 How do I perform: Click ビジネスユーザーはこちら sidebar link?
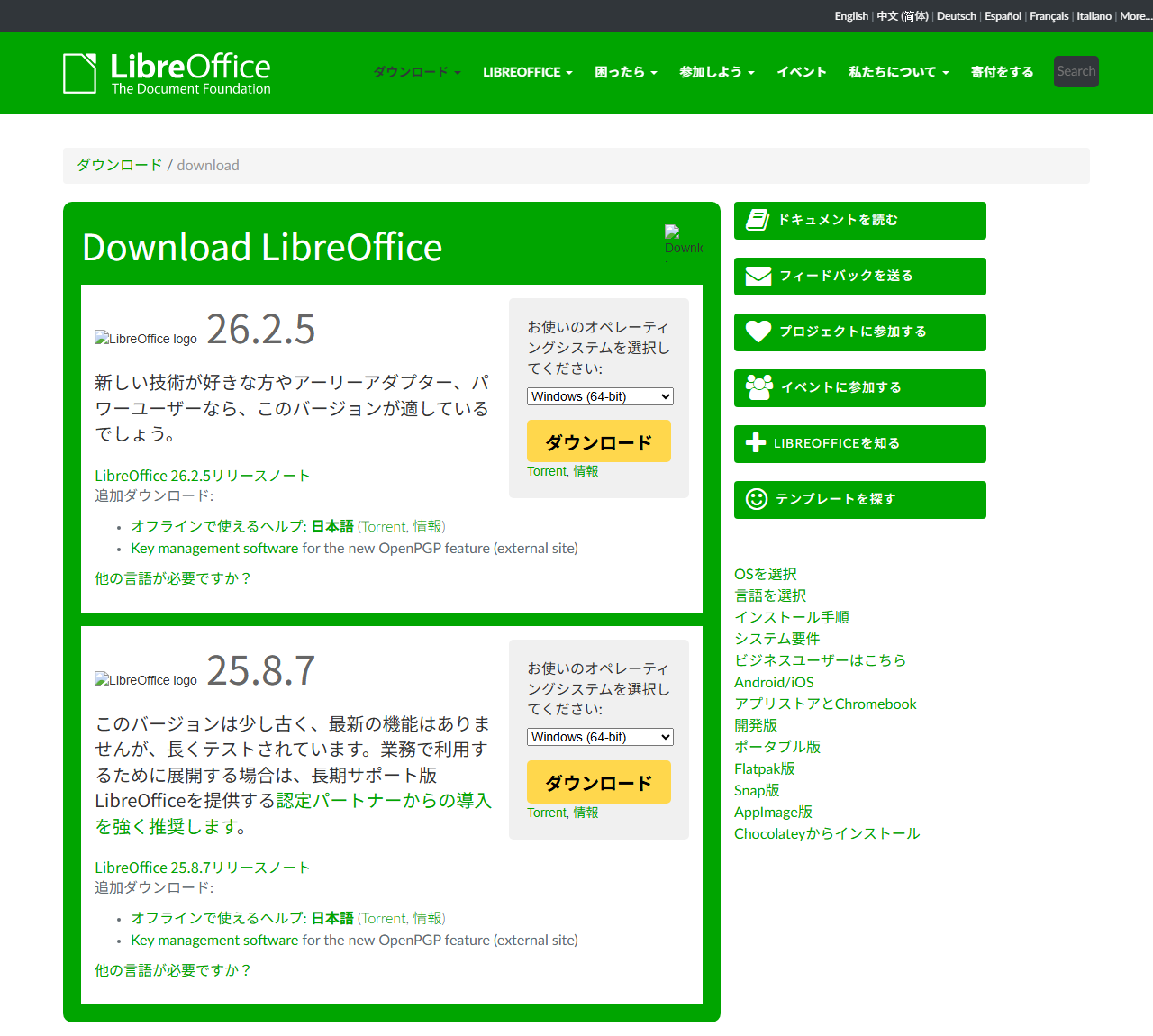click(x=821, y=660)
